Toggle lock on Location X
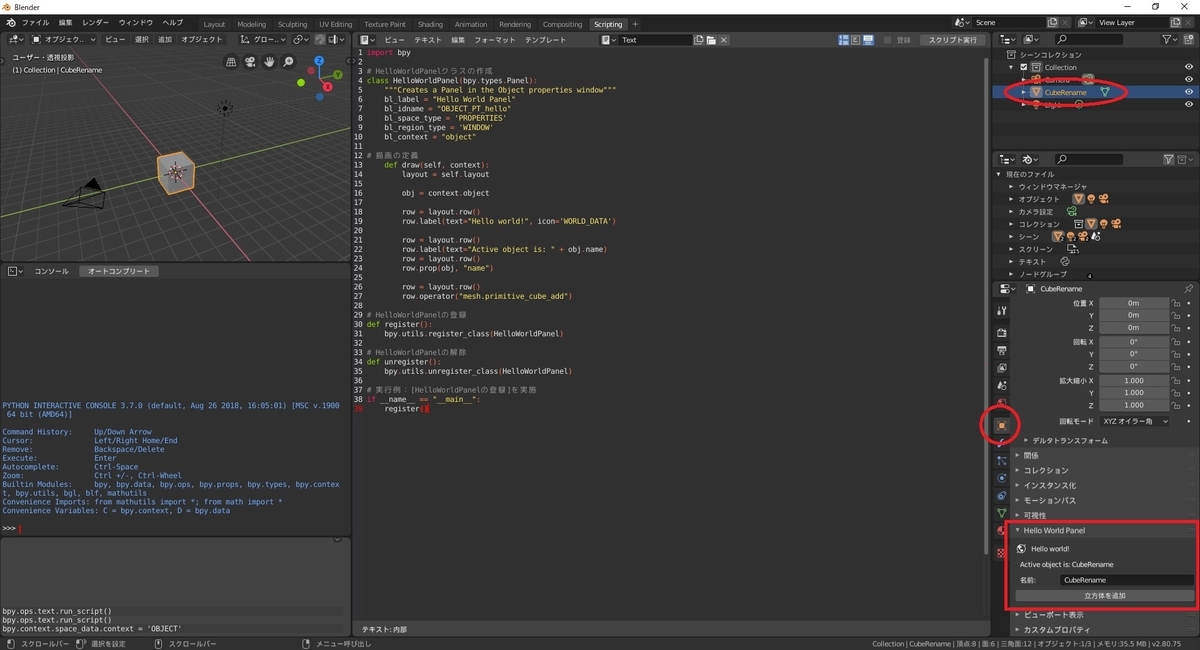This screenshot has height=650, width=1200. tap(1177, 303)
